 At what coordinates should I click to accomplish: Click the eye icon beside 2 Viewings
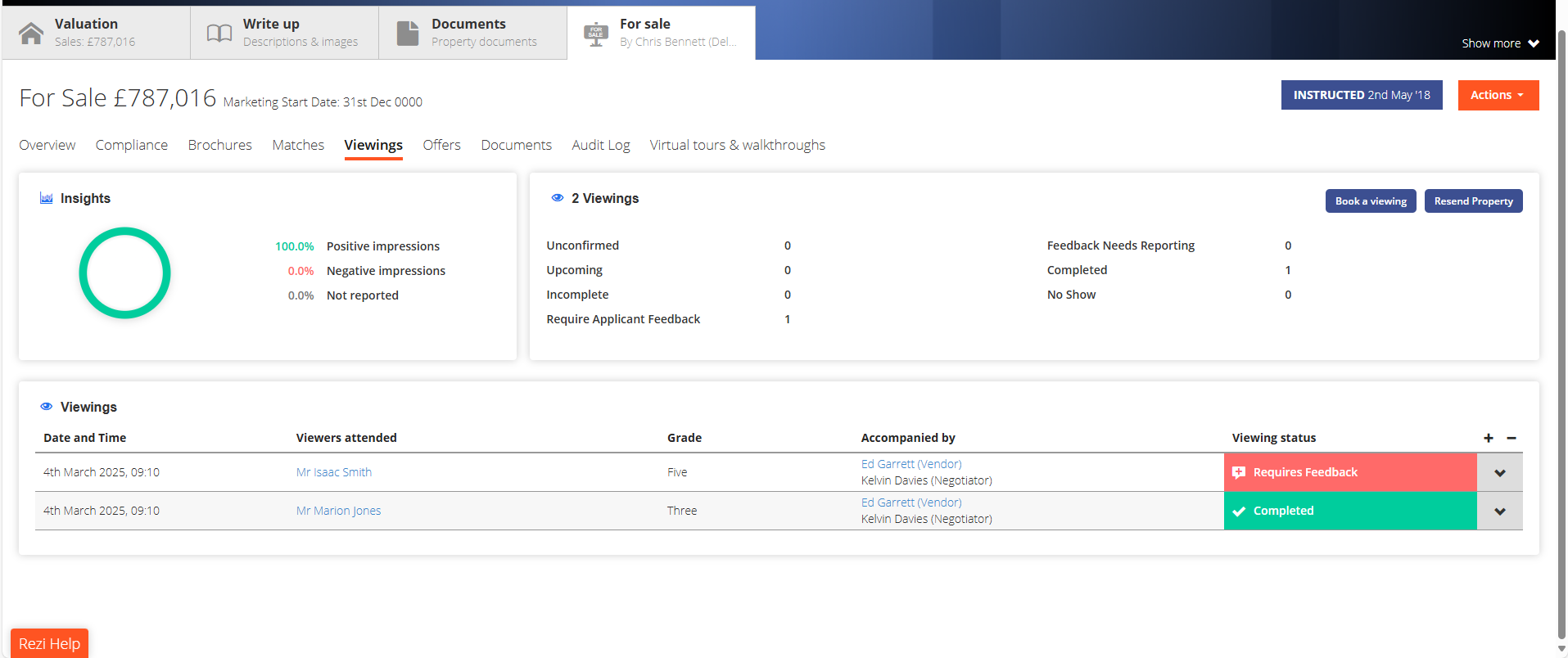pyautogui.click(x=558, y=198)
